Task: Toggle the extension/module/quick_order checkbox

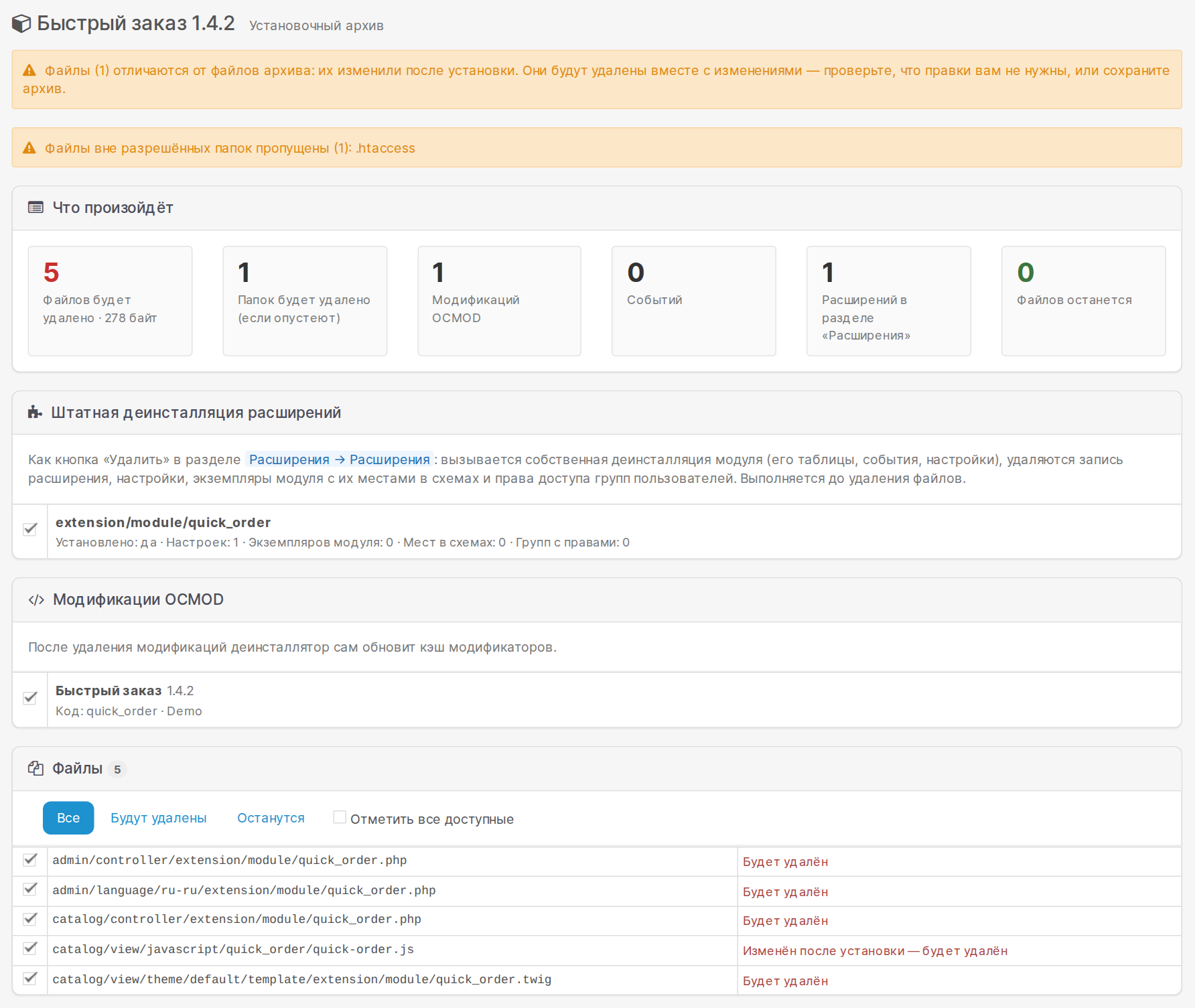Action: 30,529
